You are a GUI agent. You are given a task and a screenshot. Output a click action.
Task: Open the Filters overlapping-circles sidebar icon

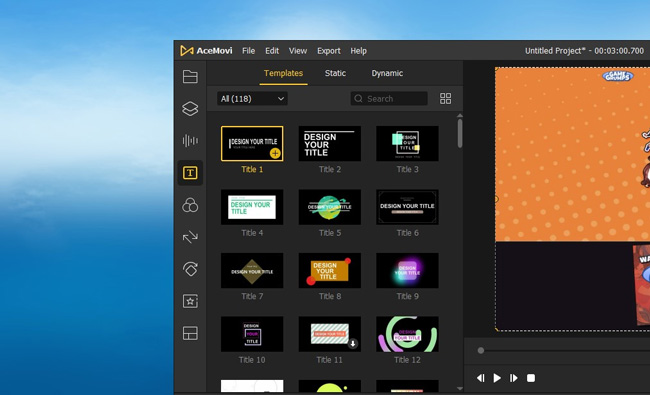click(190, 205)
